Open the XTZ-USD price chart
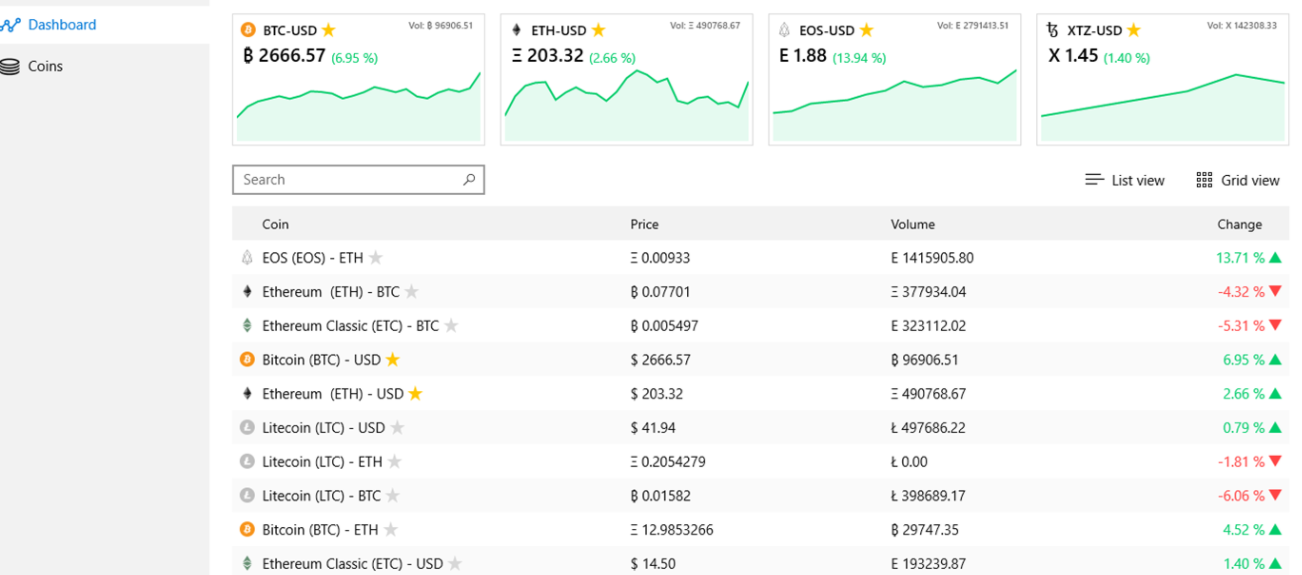The image size is (1302, 575). tap(1163, 108)
